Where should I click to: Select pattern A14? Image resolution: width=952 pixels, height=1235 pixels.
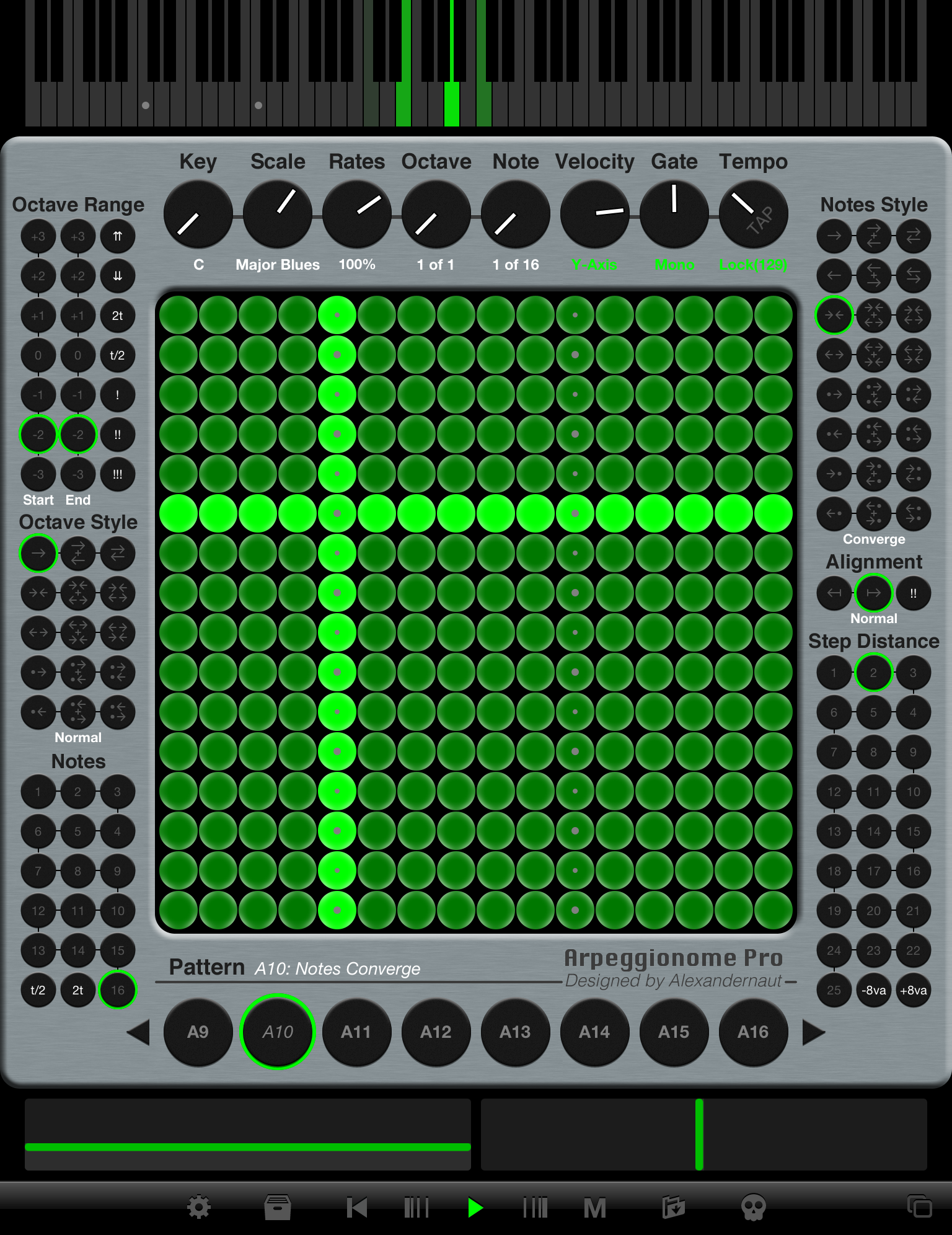coord(594,1032)
